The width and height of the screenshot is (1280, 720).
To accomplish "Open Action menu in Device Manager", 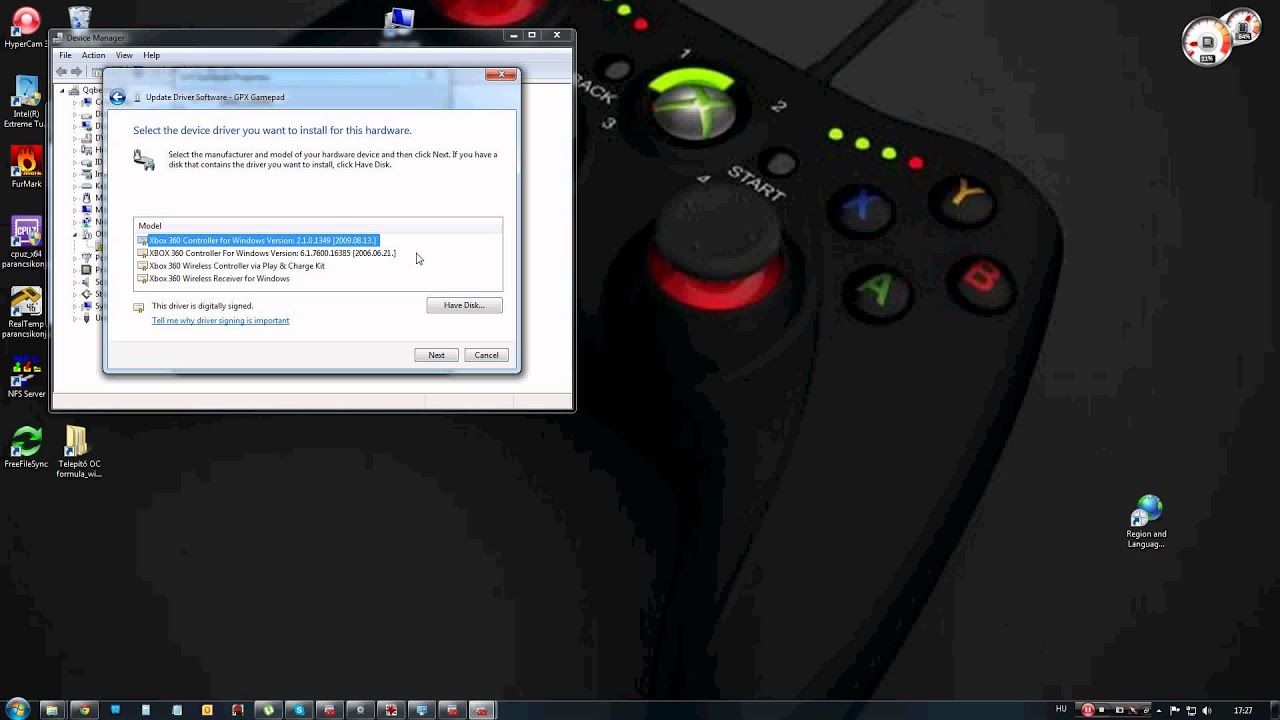I will tap(93, 55).
